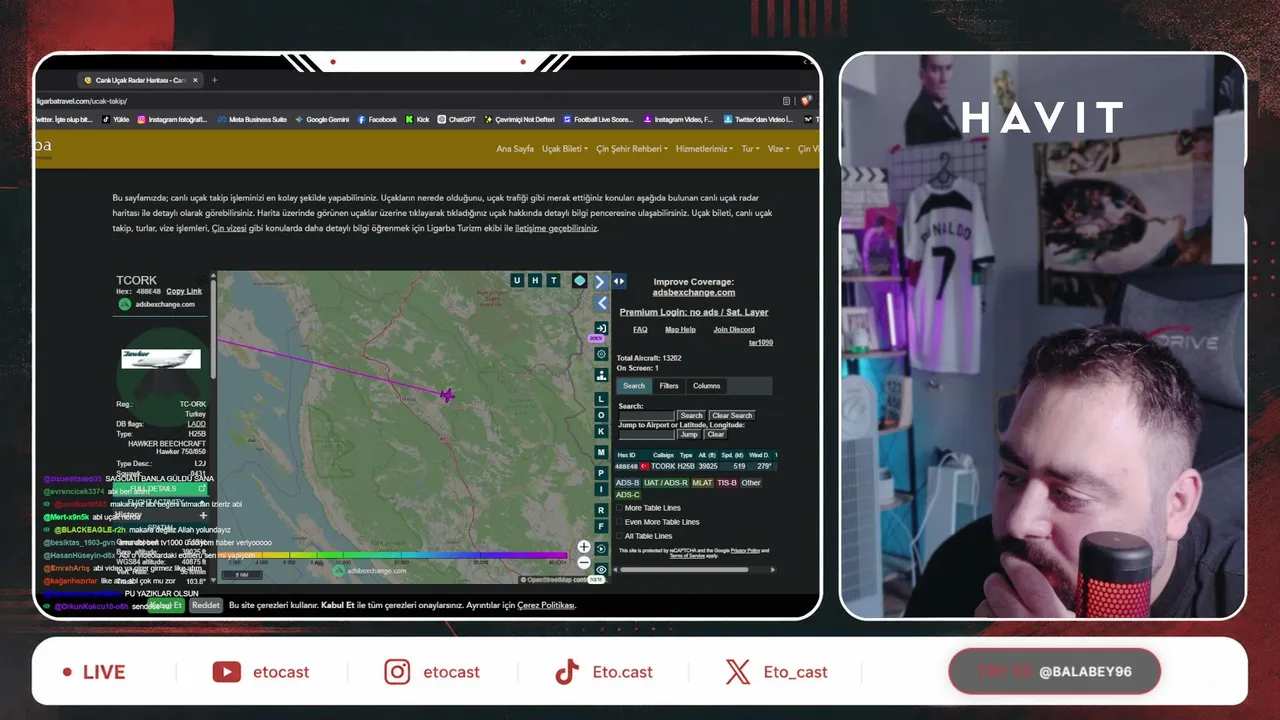Click the eye visibility icon on map
This screenshot has height=720, width=1280.
click(601, 569)
